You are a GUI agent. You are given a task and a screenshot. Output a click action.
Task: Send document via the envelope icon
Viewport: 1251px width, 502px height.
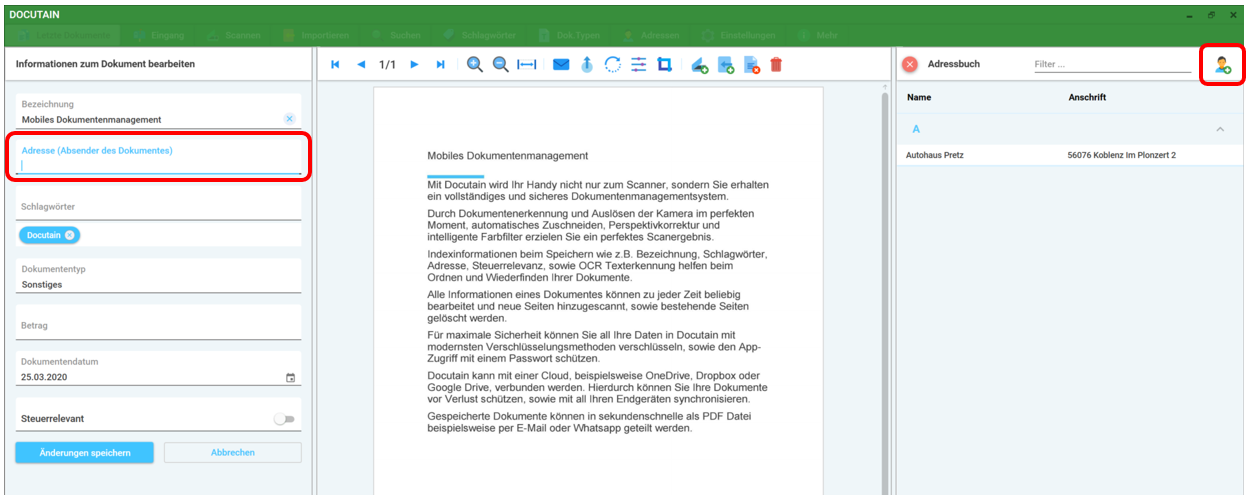[x=561, y=64]
